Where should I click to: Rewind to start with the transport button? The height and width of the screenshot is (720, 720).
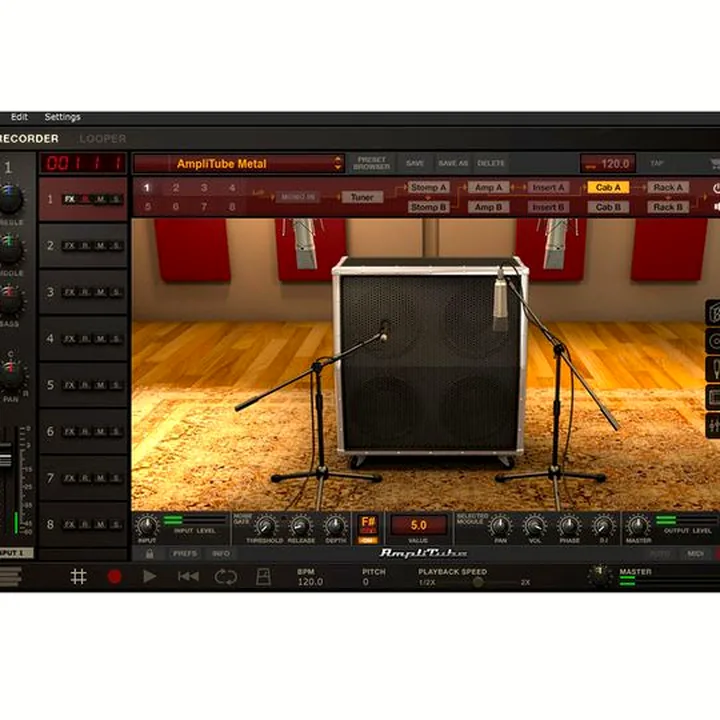[188, 577]
